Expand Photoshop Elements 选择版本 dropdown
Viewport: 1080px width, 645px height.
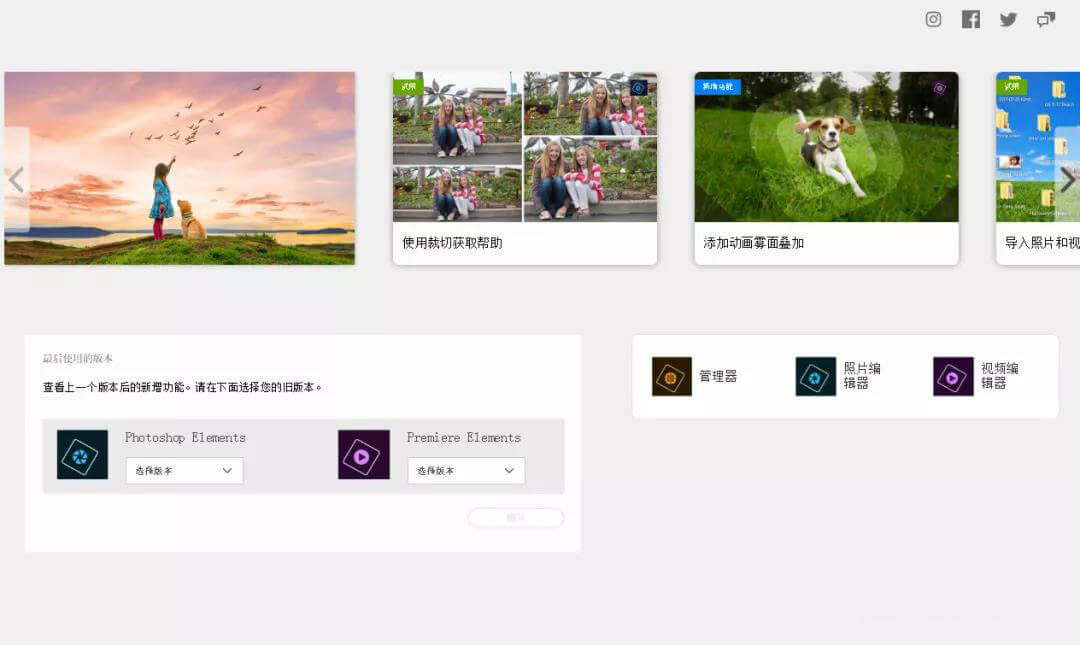click(x=184, y=471)
